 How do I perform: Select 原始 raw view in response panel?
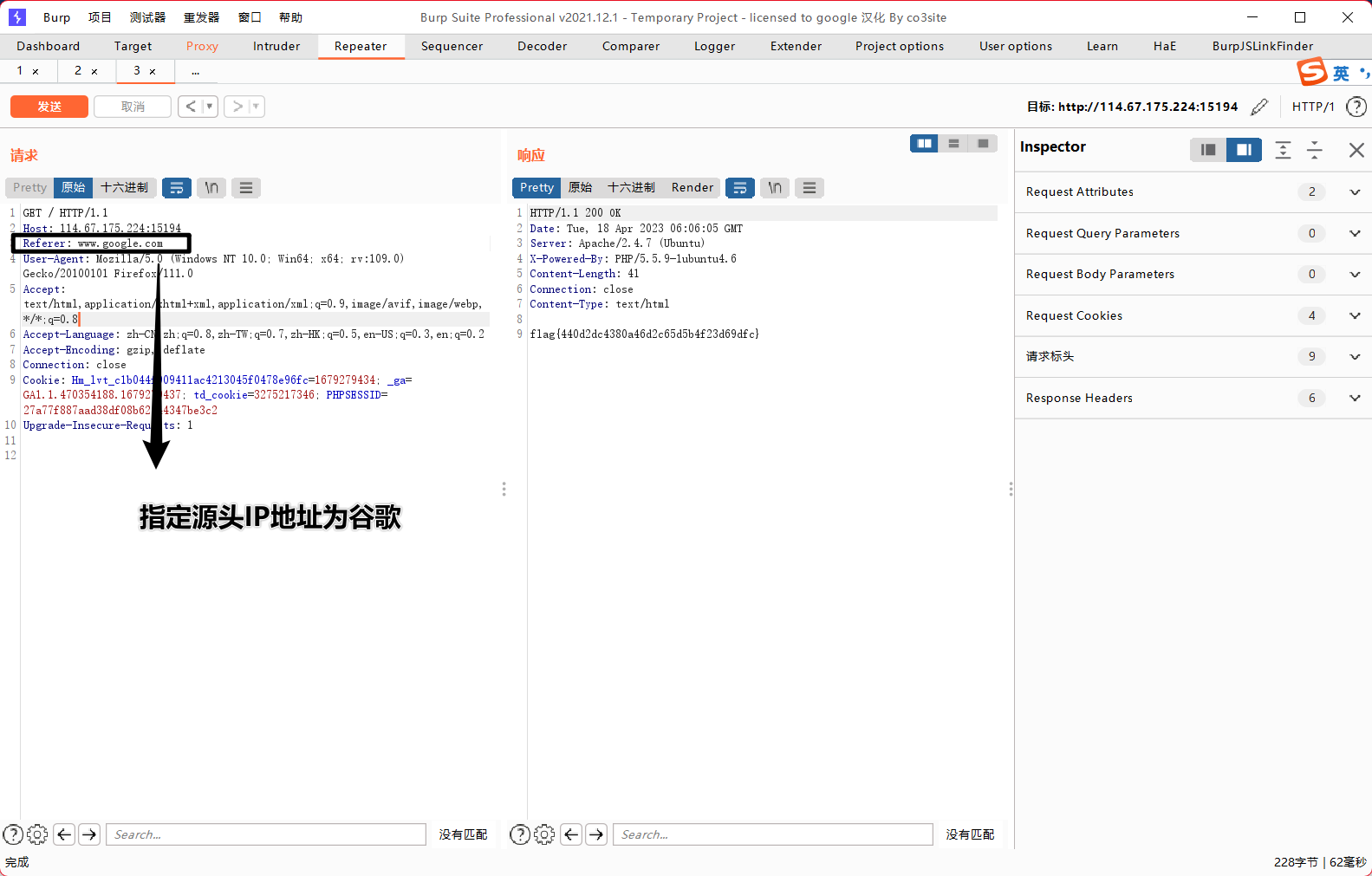(x=580, y=188)
